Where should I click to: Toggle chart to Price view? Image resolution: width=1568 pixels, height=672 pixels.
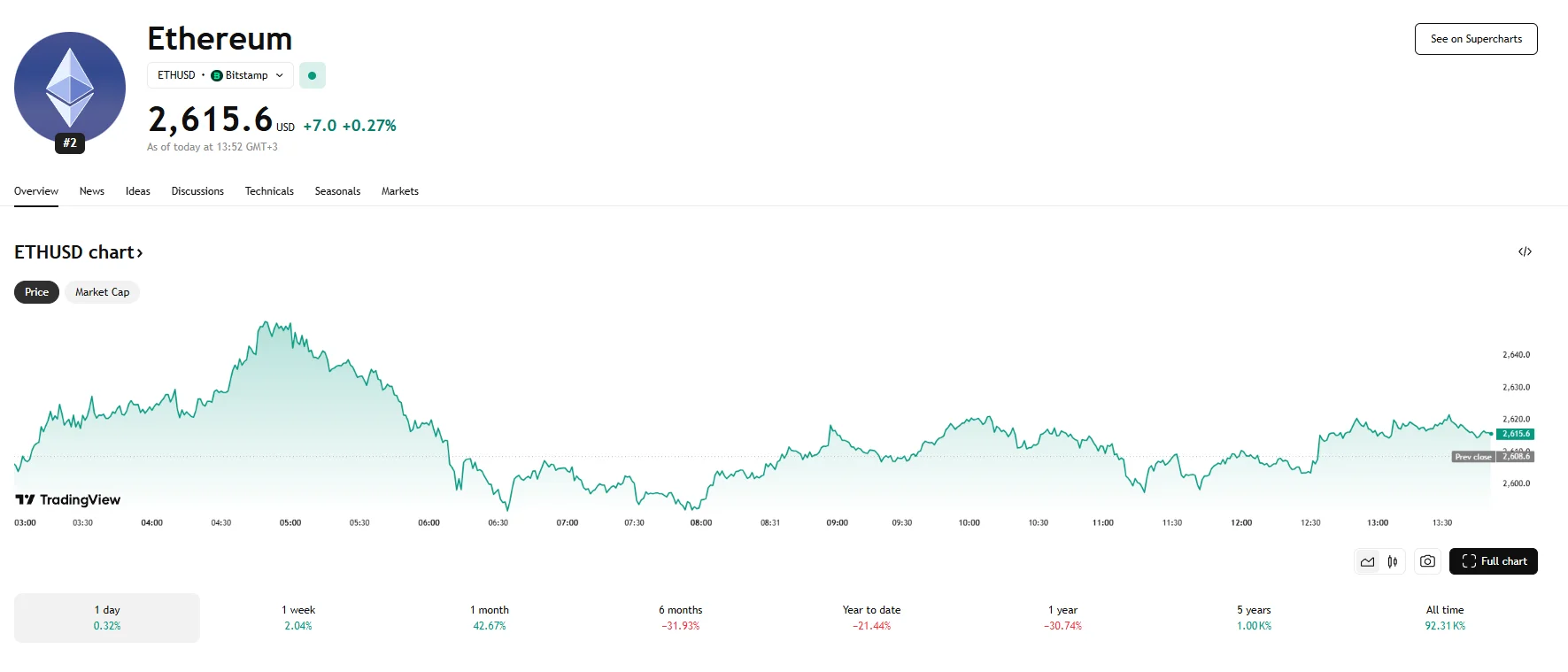tap(36, 292)
